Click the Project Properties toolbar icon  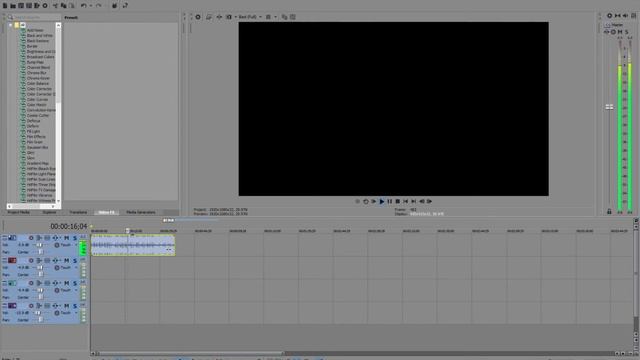pos(45,6)
